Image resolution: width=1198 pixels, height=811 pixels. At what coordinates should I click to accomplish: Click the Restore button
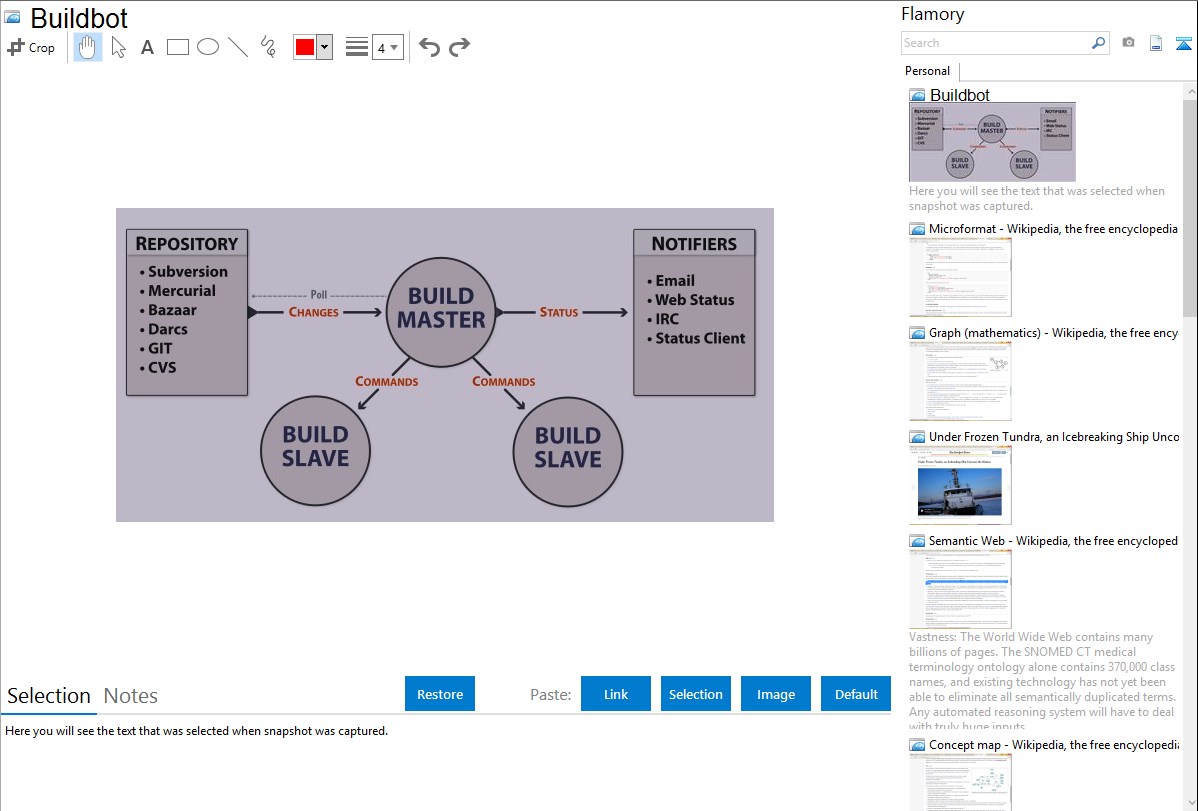point(440,694)
